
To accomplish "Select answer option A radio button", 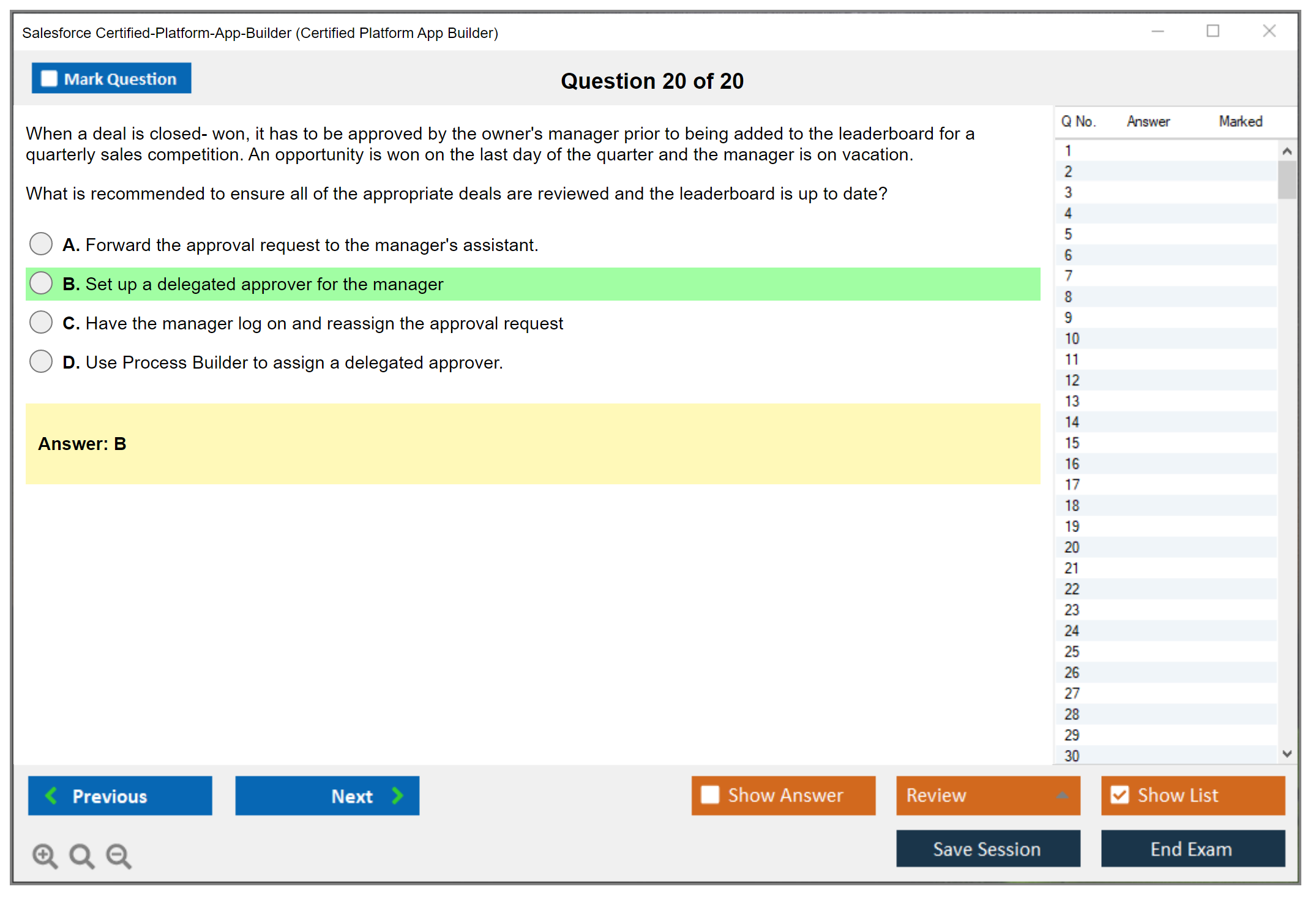I will click(41, 244).
